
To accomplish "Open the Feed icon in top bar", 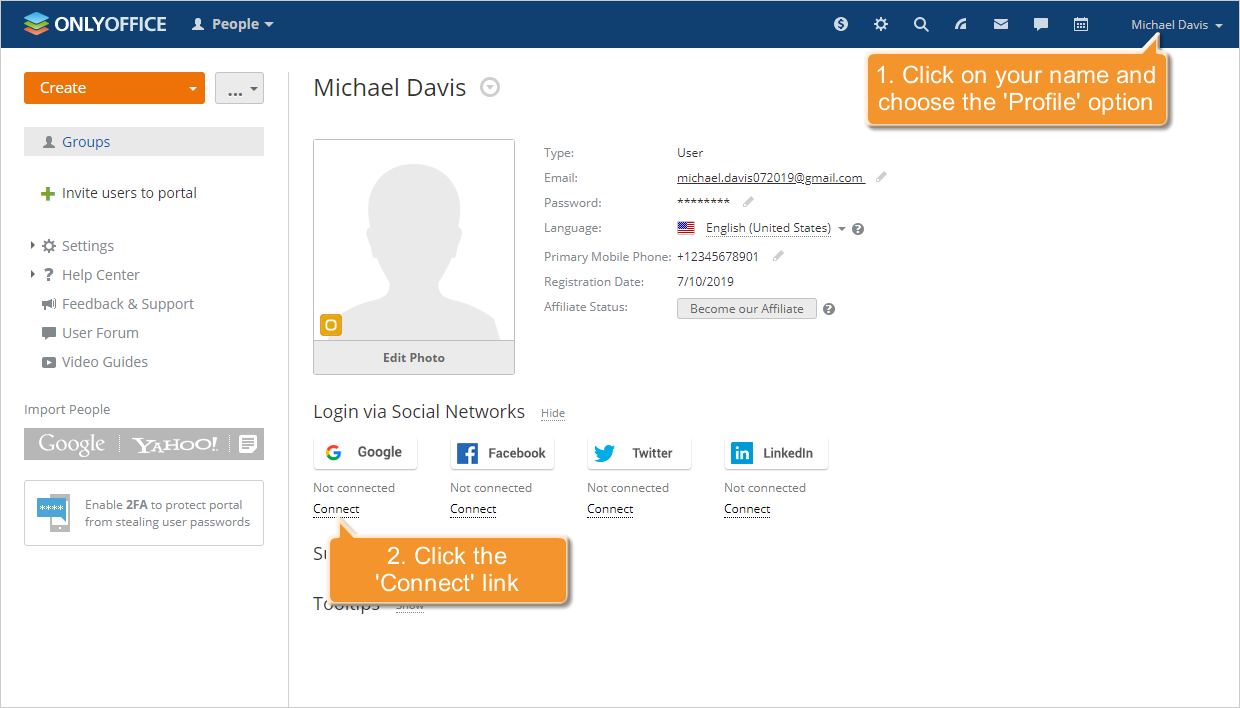I will (961, 24).
